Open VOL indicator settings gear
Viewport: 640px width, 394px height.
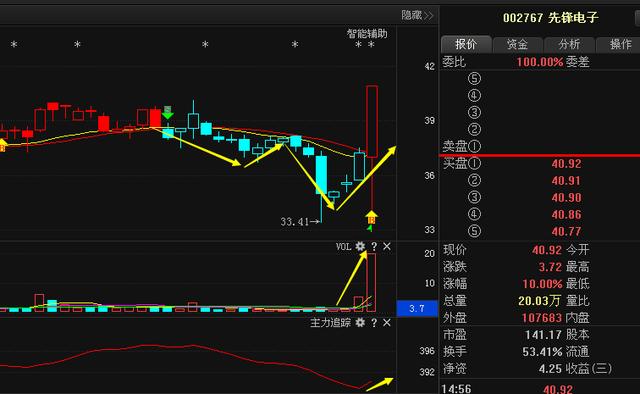click(360, 246)
